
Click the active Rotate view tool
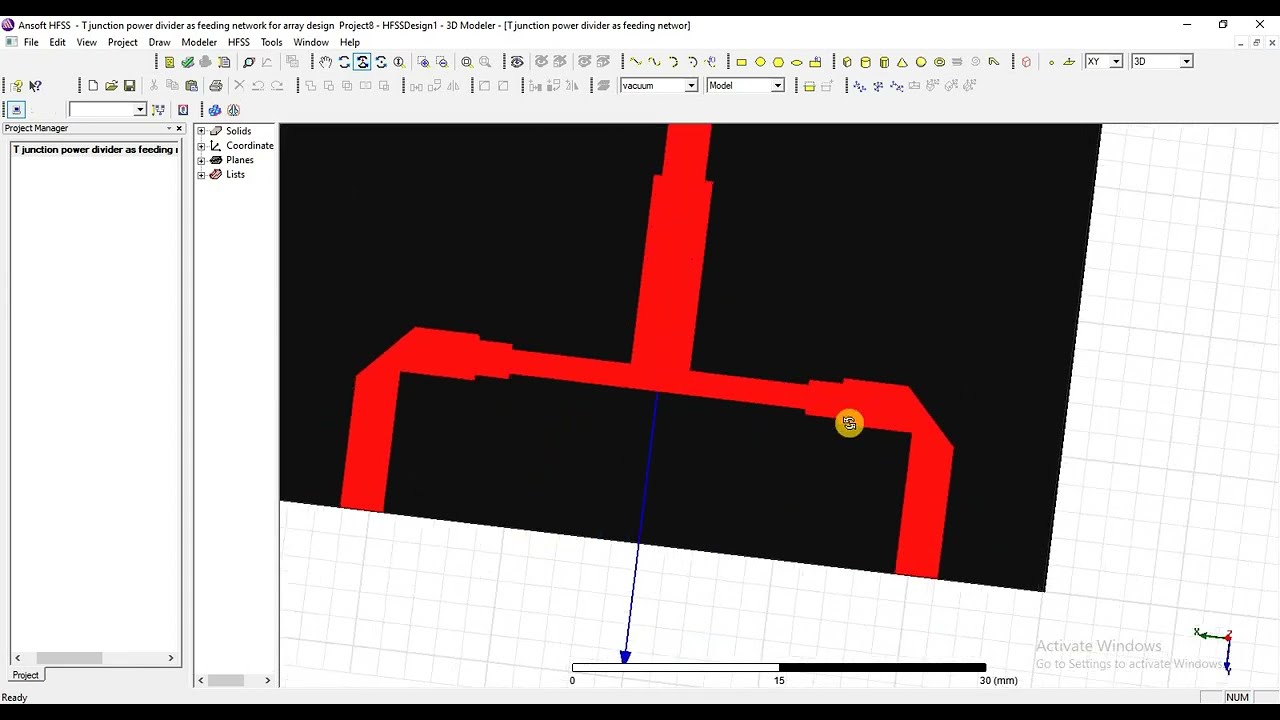coord(362,62)
